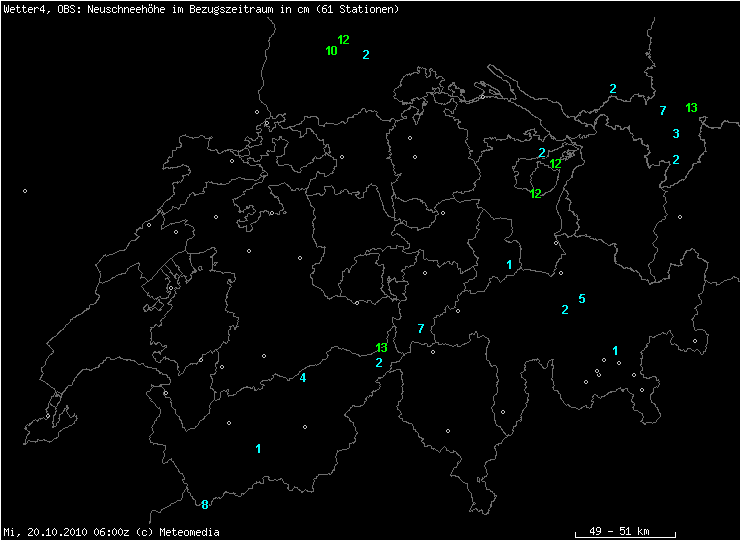Select the cyan 7 beside green 13
Screen dimensions: 740x540
[x=663, y=111]
